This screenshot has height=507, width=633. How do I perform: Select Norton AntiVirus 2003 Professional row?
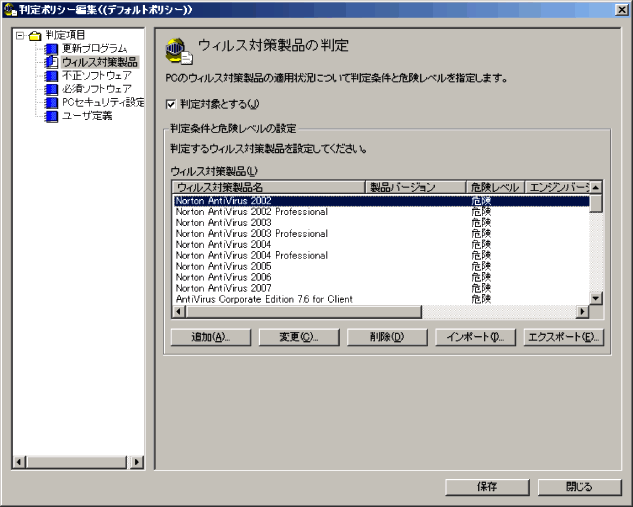point(381,233)
